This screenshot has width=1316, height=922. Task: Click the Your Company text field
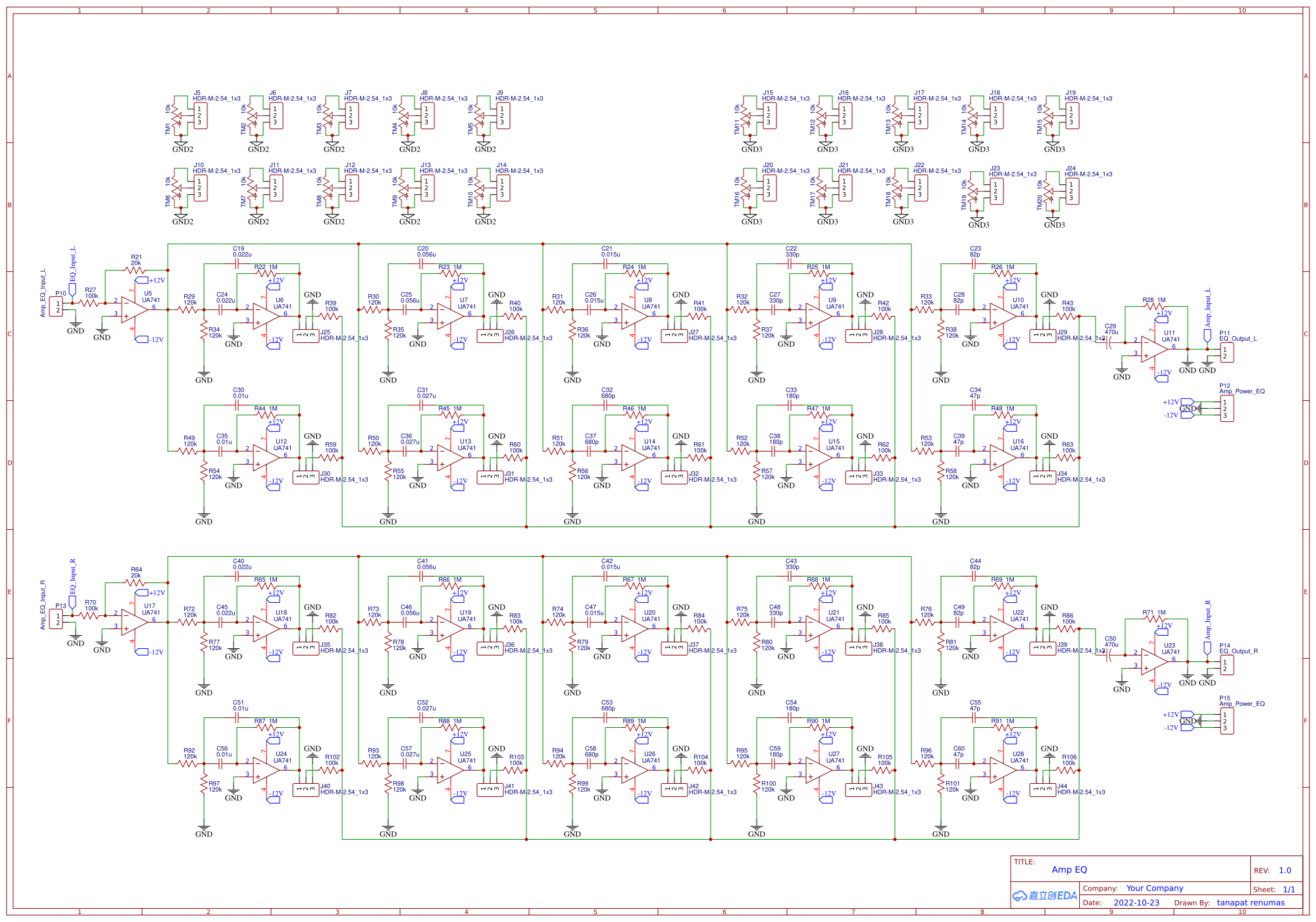tap(1154, 888)
